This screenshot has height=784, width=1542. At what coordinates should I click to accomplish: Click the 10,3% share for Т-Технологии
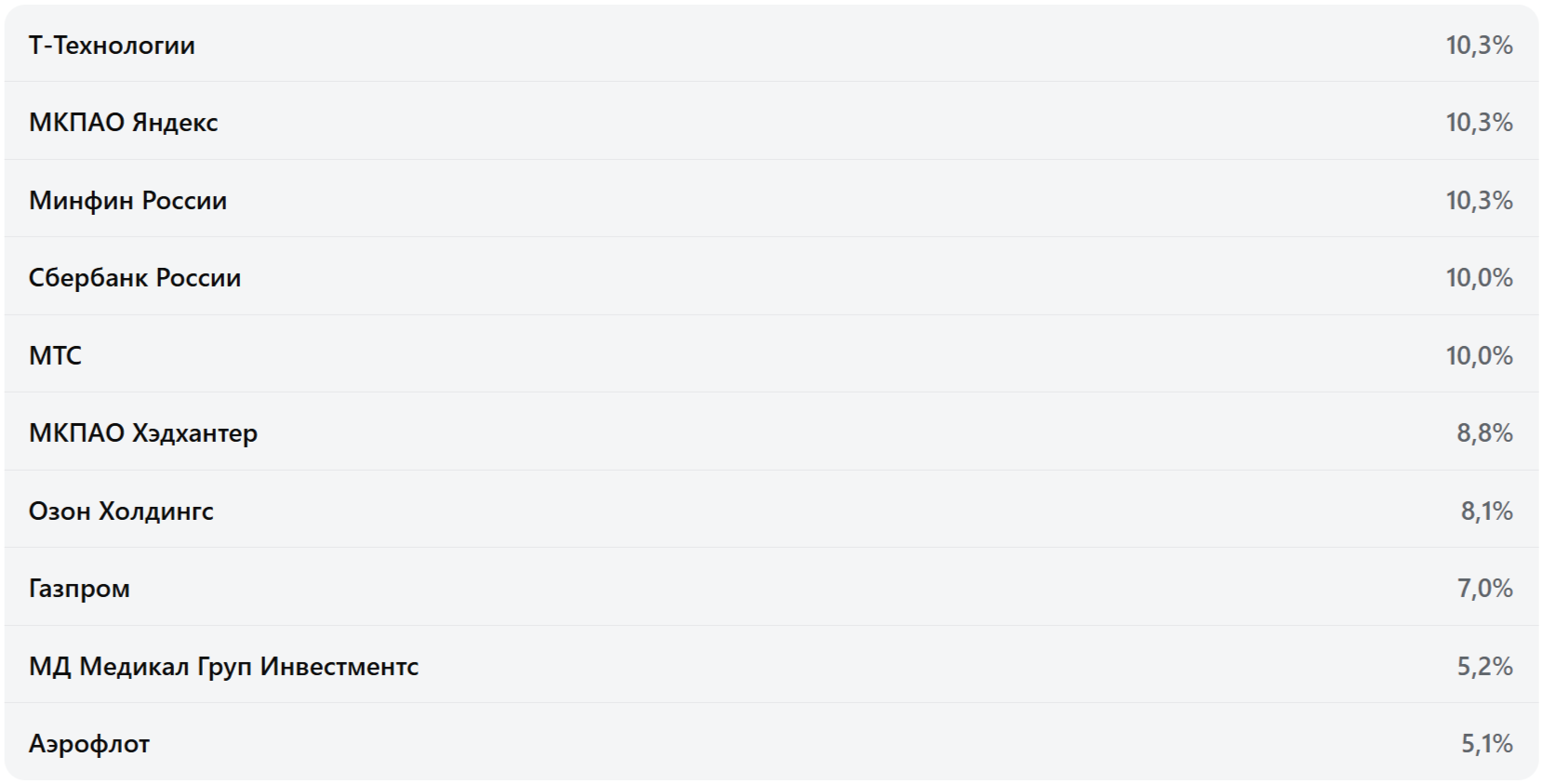click(x=1479, y=46)
